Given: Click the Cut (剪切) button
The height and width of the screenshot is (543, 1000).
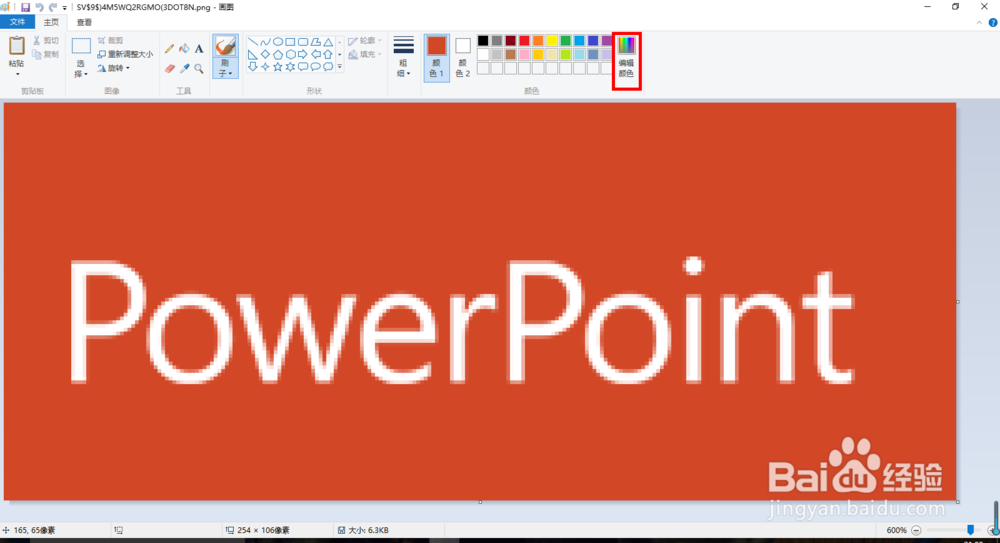Looking at the screenshot, I should (x=46, y=40).
